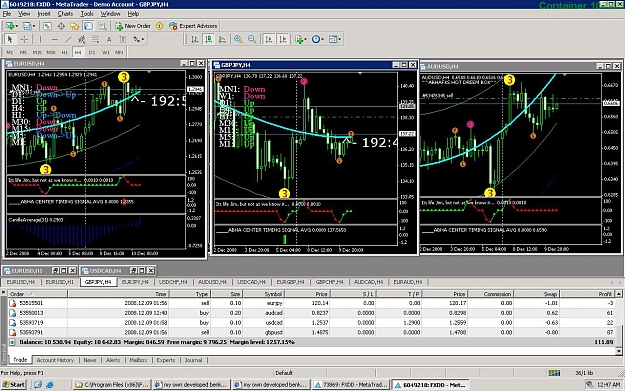Screen dimensions: 625x391
Task: Select order 53550013 audcad row
Action: coord(311,313)
